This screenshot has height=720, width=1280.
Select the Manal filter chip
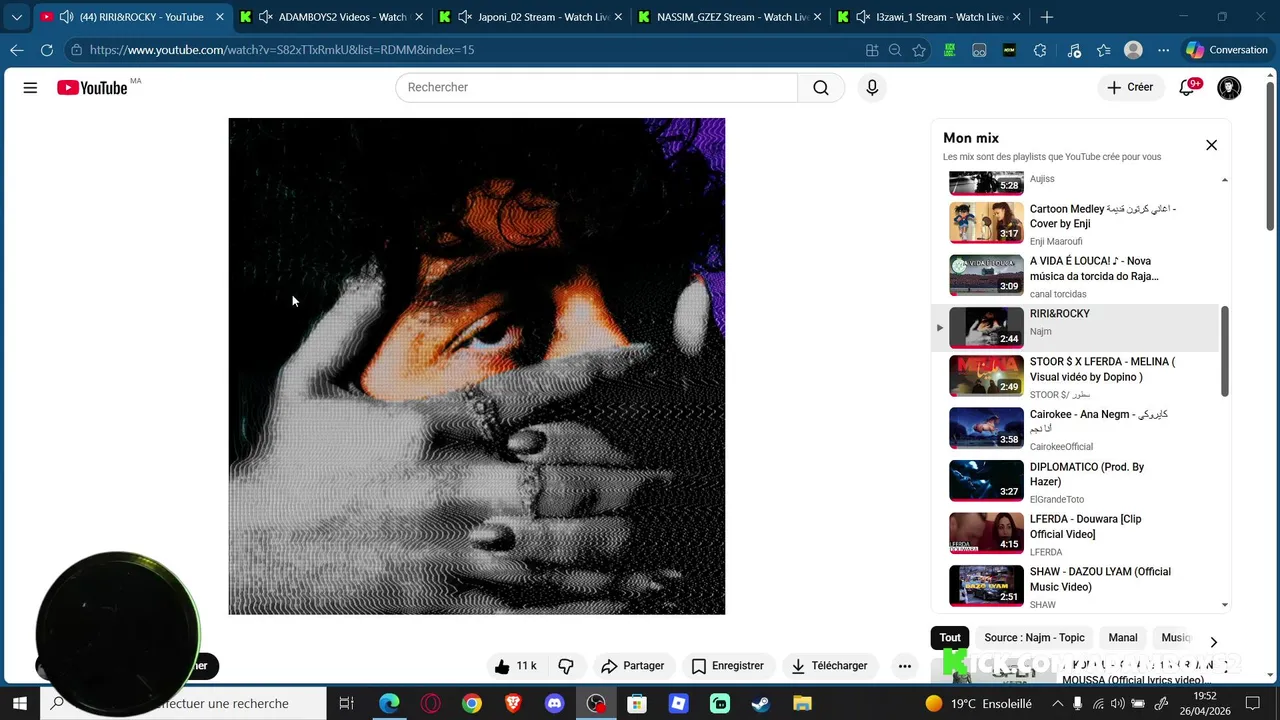point(1123,638)
